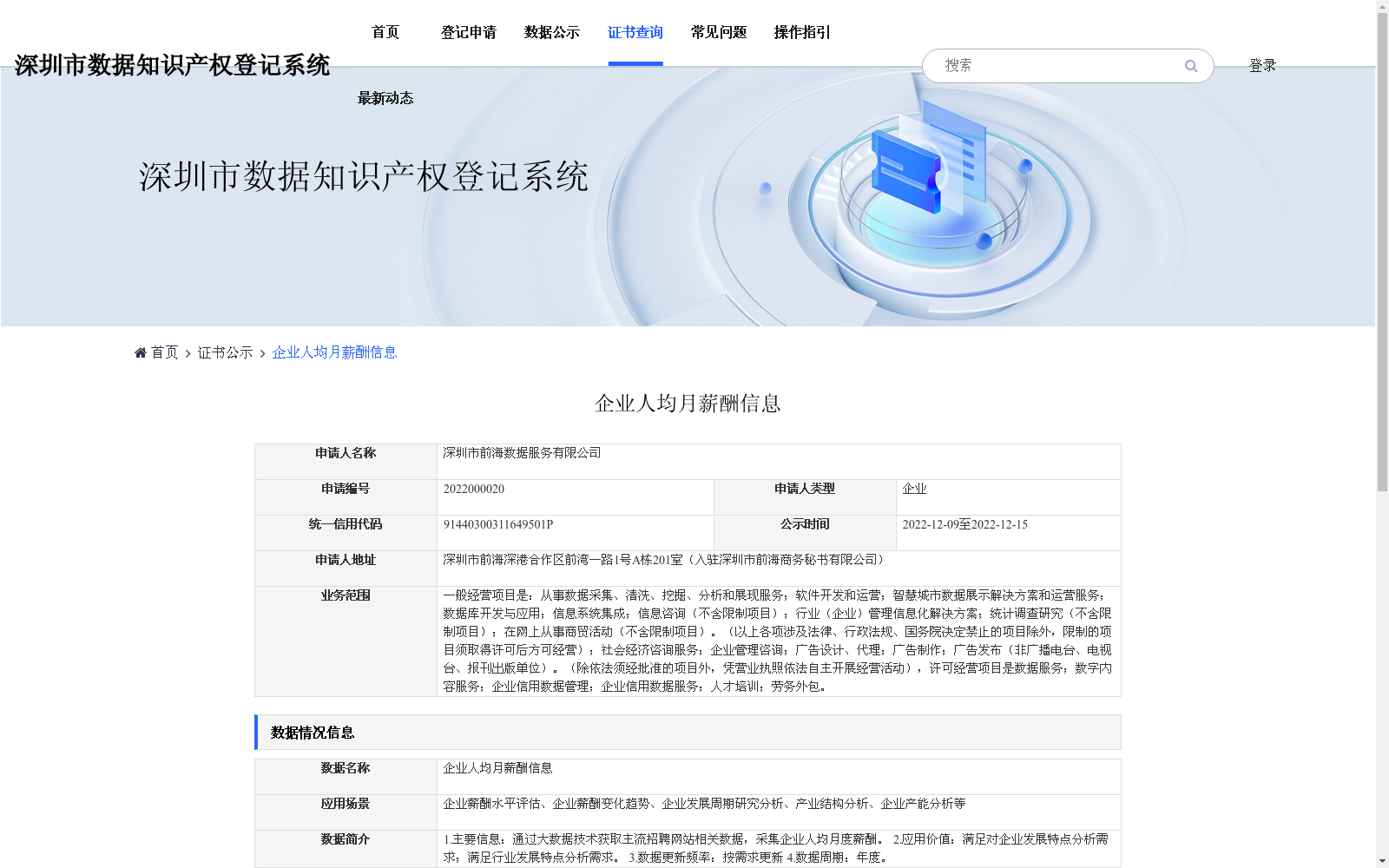Click the 申请人地址 label cell
Image resolution: width=1389 pixels, height=868 pixels.
point(346,569)
